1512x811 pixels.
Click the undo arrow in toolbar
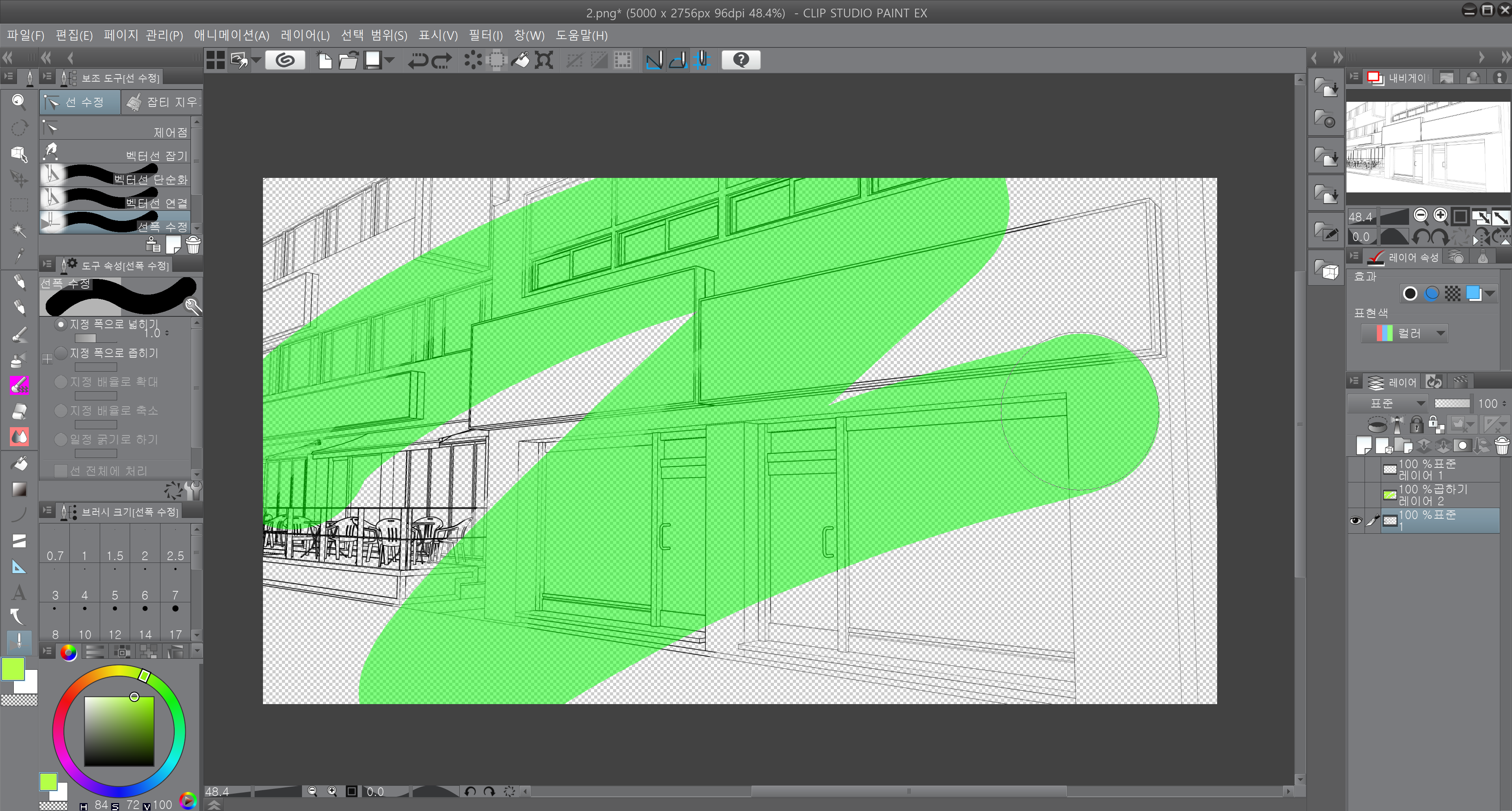tap(418, 60)
